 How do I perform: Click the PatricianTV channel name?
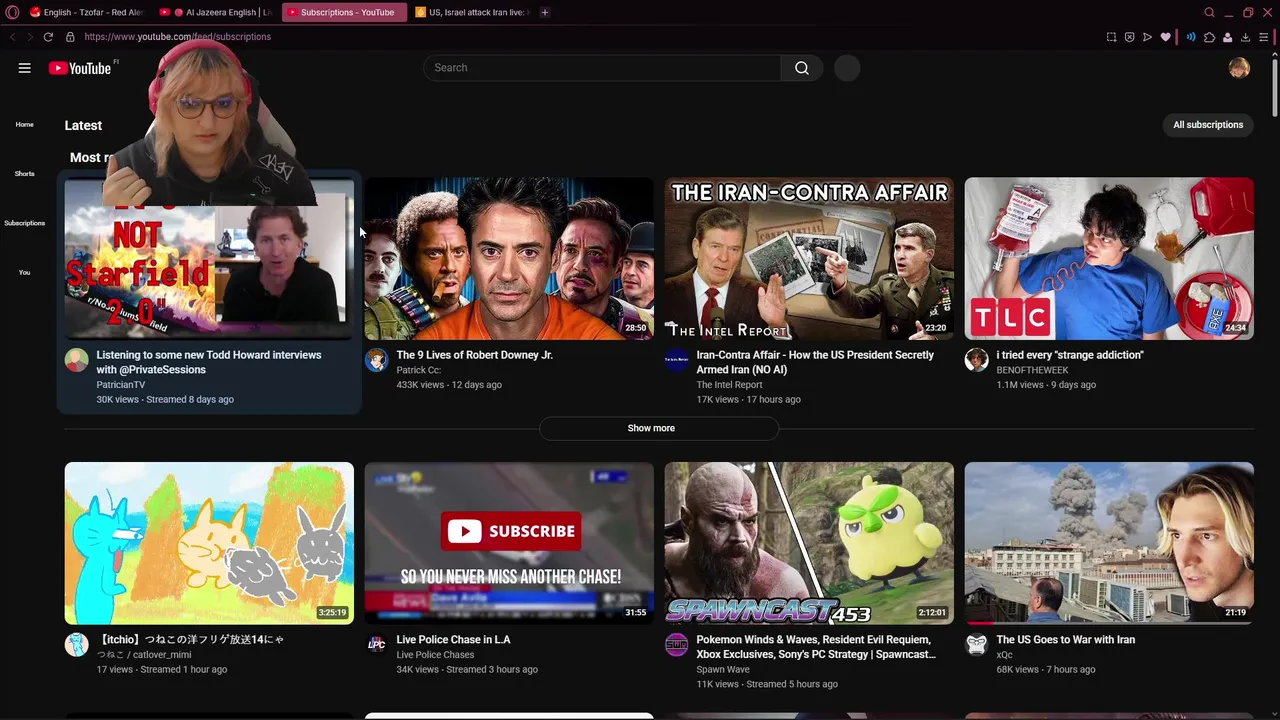(121, 385)
